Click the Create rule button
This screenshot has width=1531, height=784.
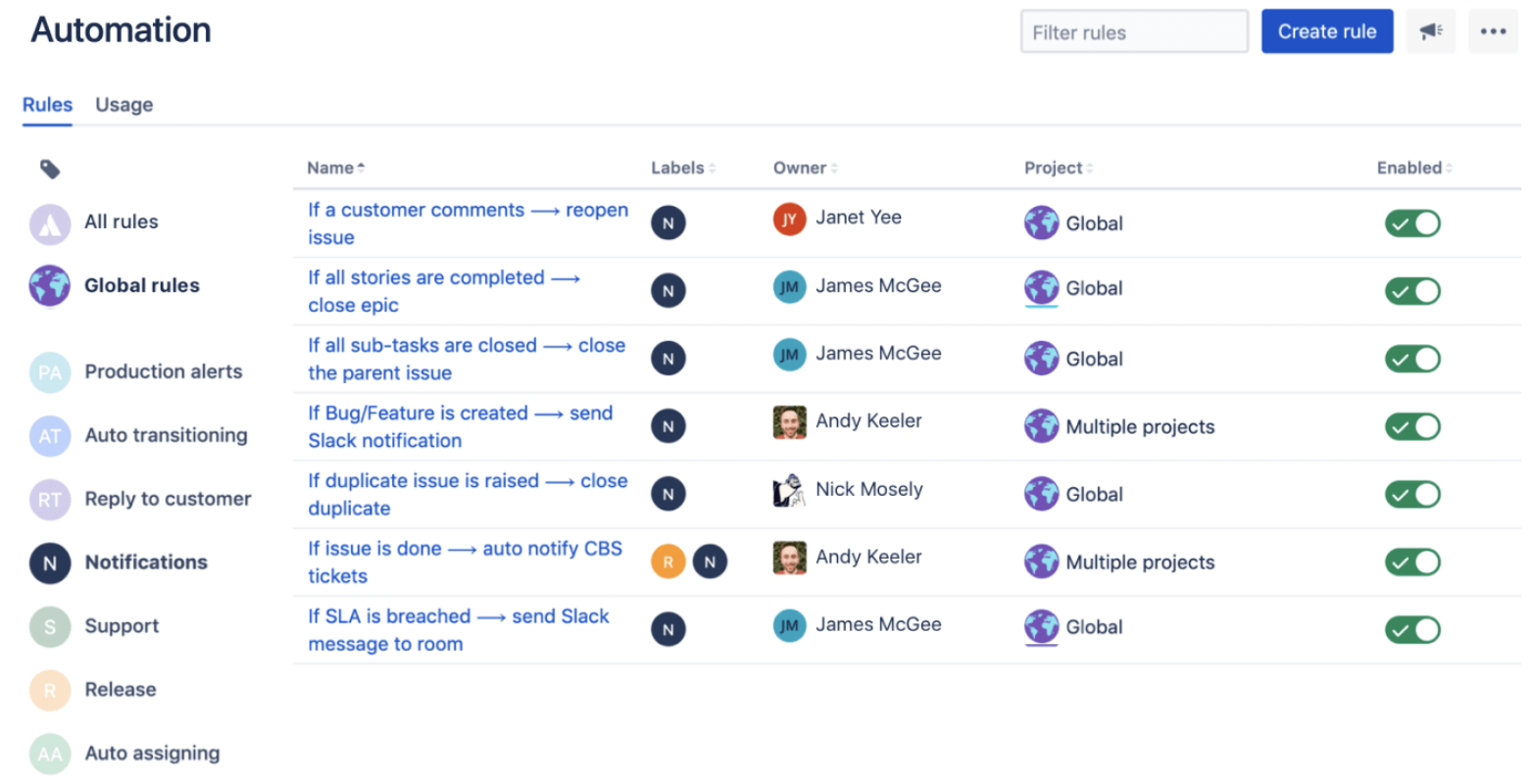click(1327, 30)
